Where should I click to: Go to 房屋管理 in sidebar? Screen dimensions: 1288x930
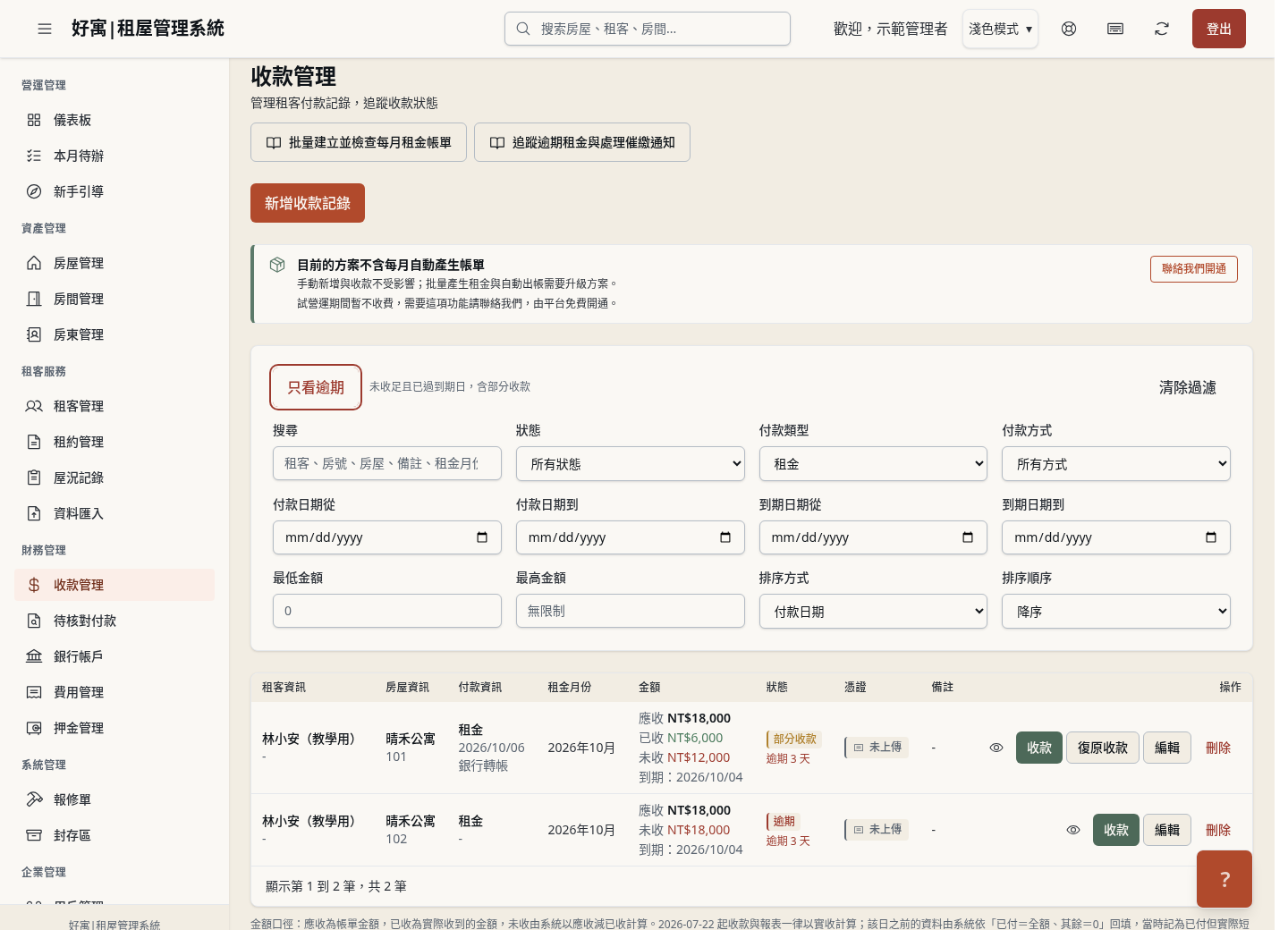coord(114,263)
